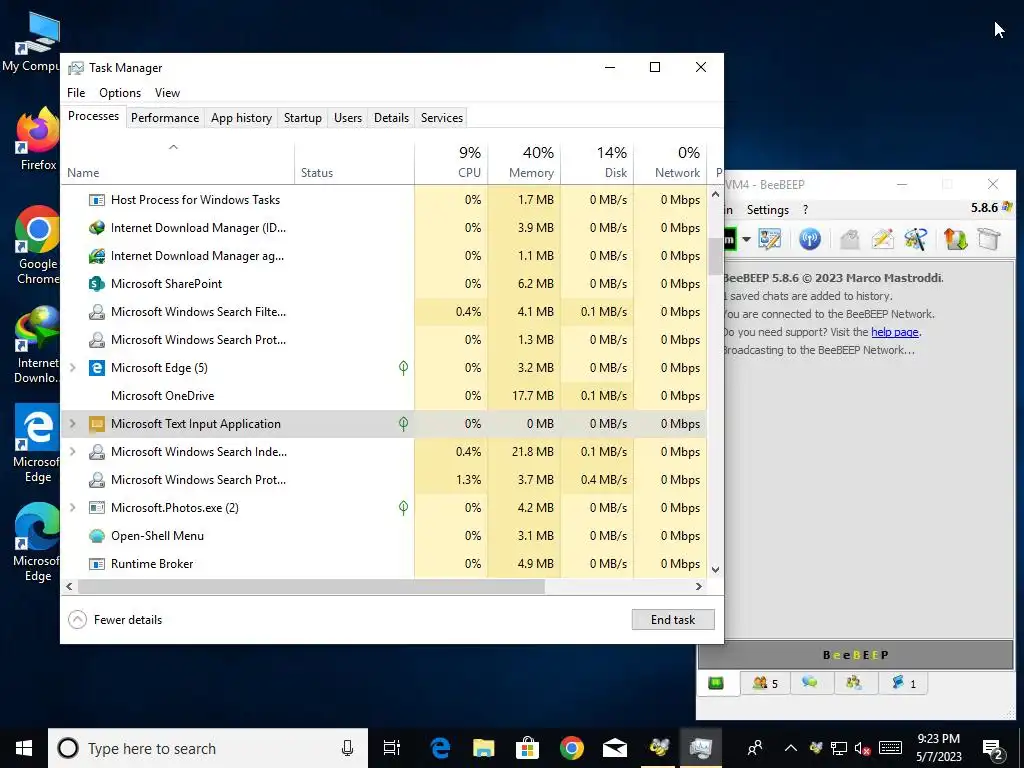
Task: Follow the help page link in BeeBEEP
Action: pyautogui.click(x=895, y=332)
